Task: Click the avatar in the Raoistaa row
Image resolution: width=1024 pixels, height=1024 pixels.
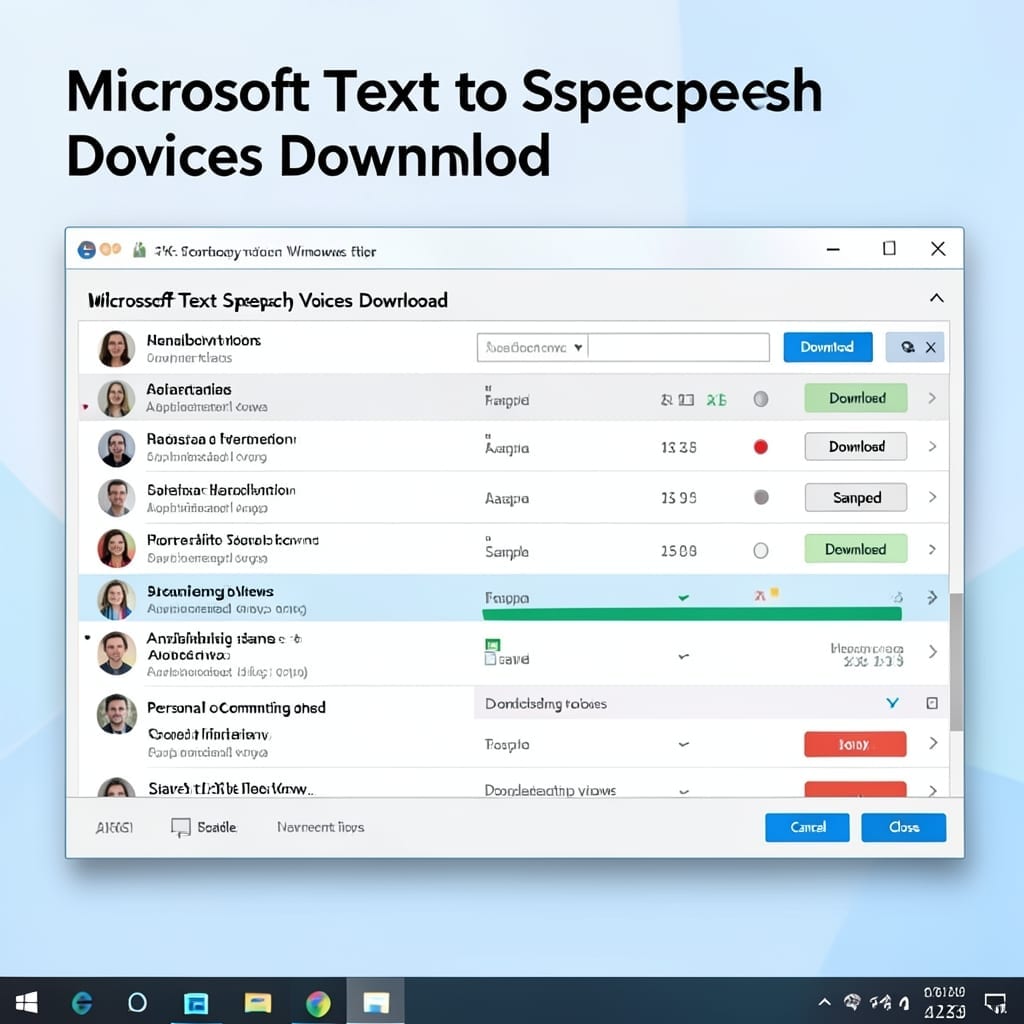Action: click(116, 448)
